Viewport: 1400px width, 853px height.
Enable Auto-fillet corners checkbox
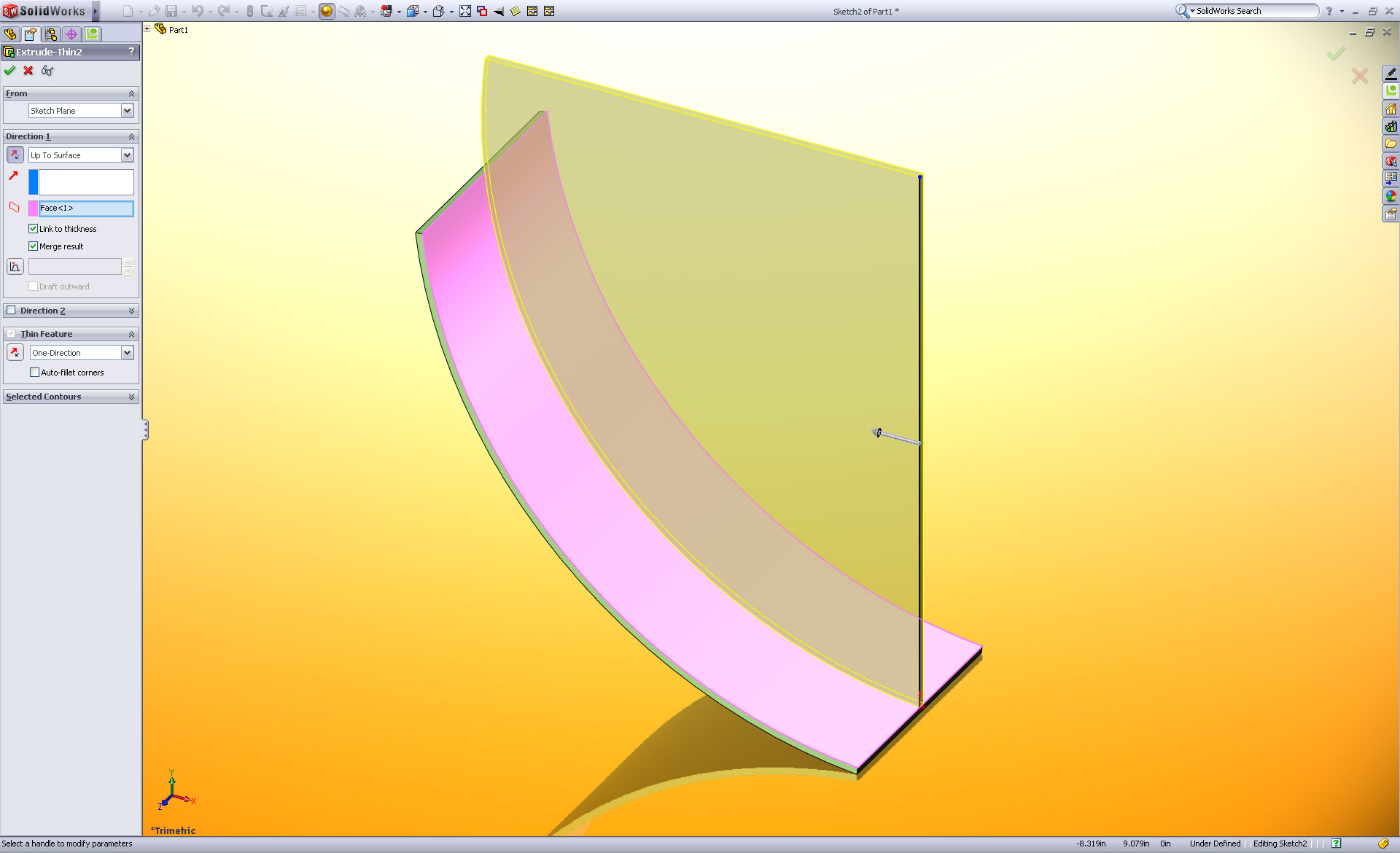[34, 373]
